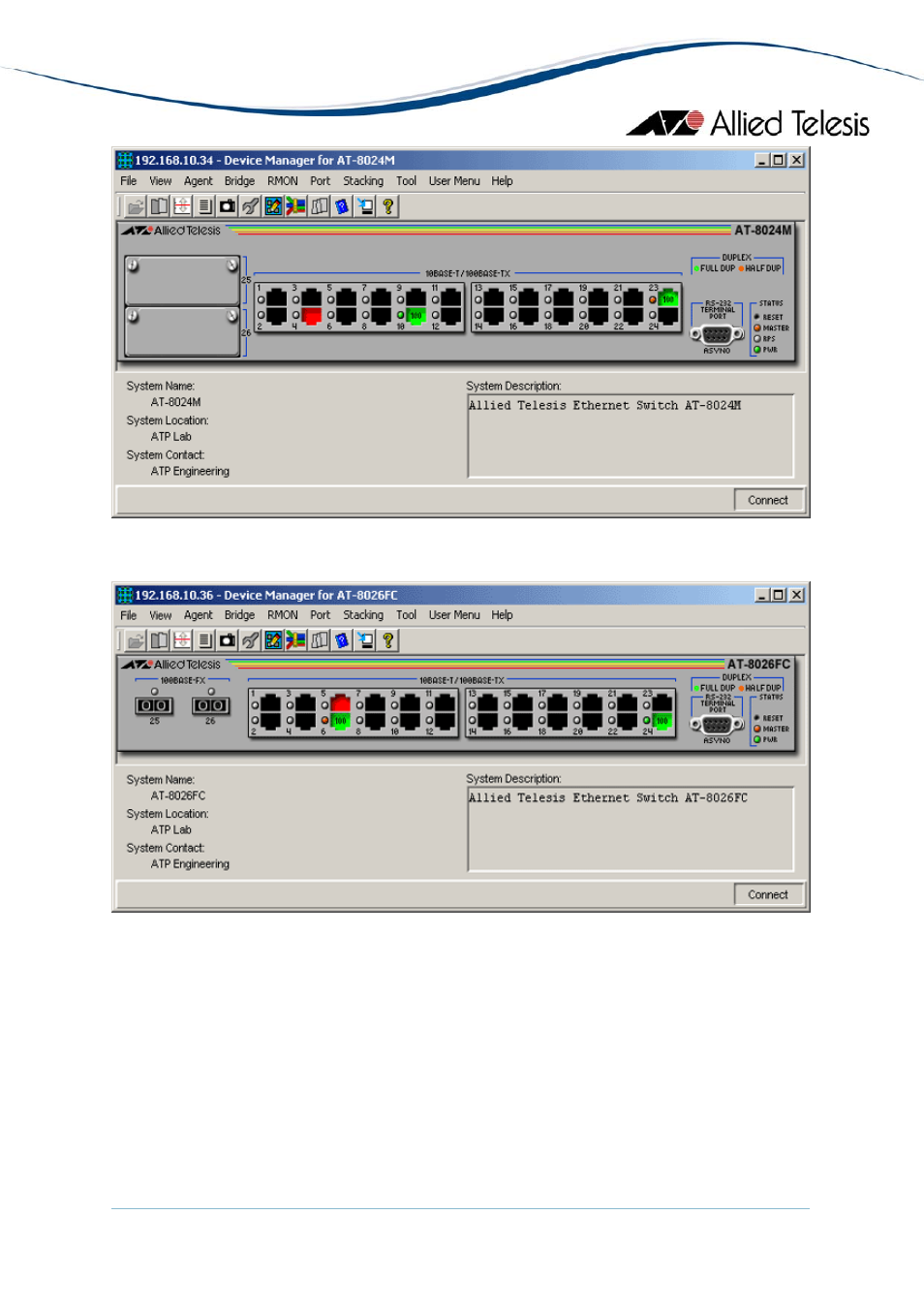The image size is (924, 1308).
Task: Click the camera snapshot icon in AT-8026FC toolbar
Action: point(228,640)
